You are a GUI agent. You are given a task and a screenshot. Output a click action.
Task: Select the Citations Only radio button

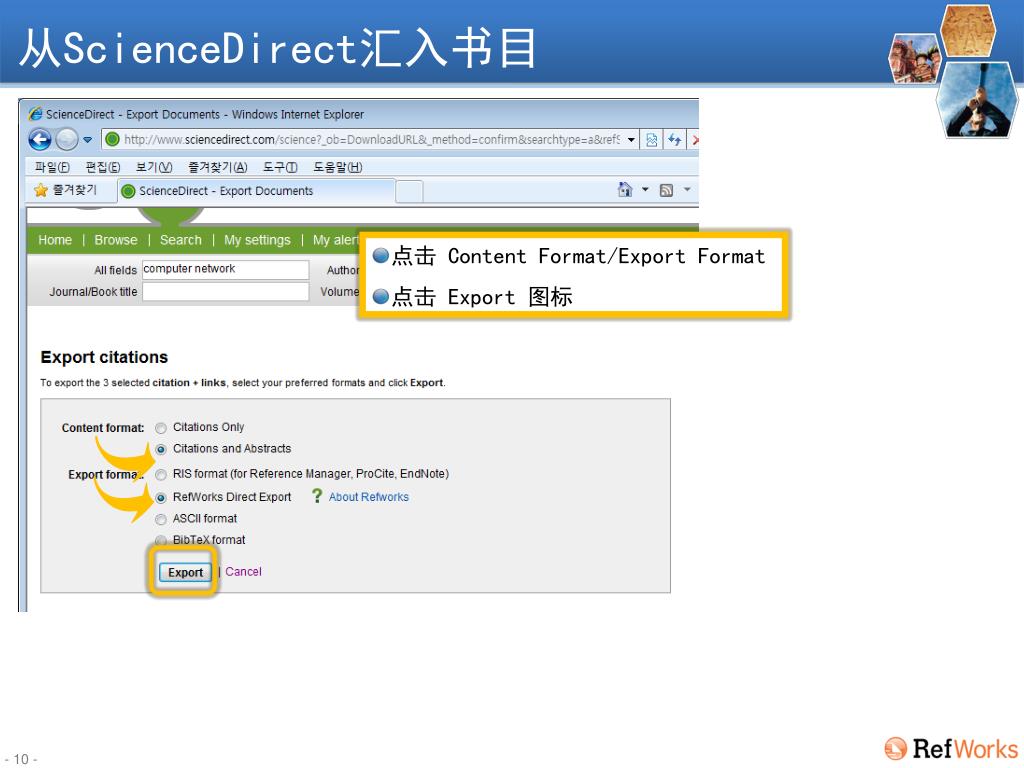tap(161, 428)
